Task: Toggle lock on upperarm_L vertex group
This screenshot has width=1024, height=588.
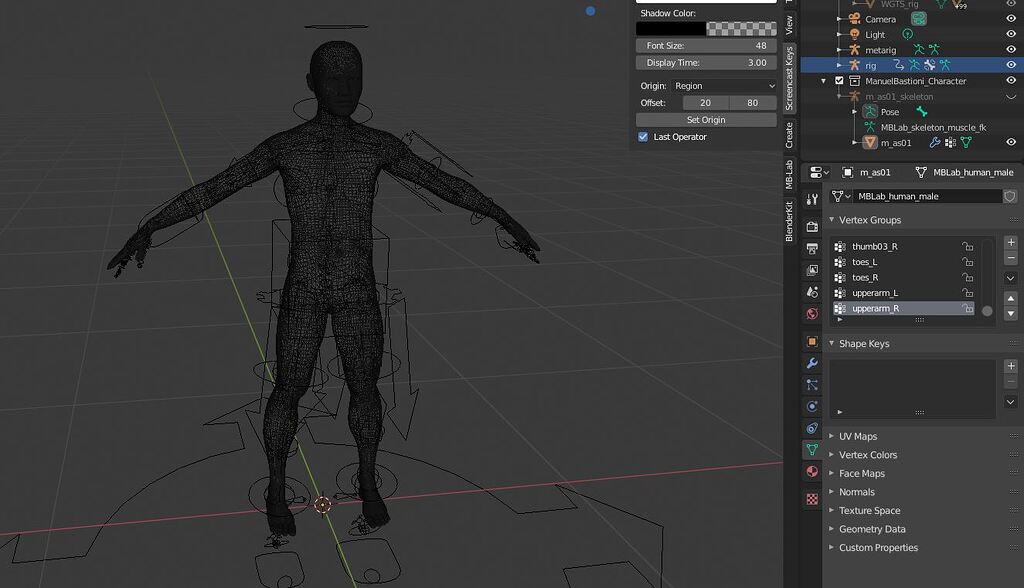Action: click(x=967, y=293)
